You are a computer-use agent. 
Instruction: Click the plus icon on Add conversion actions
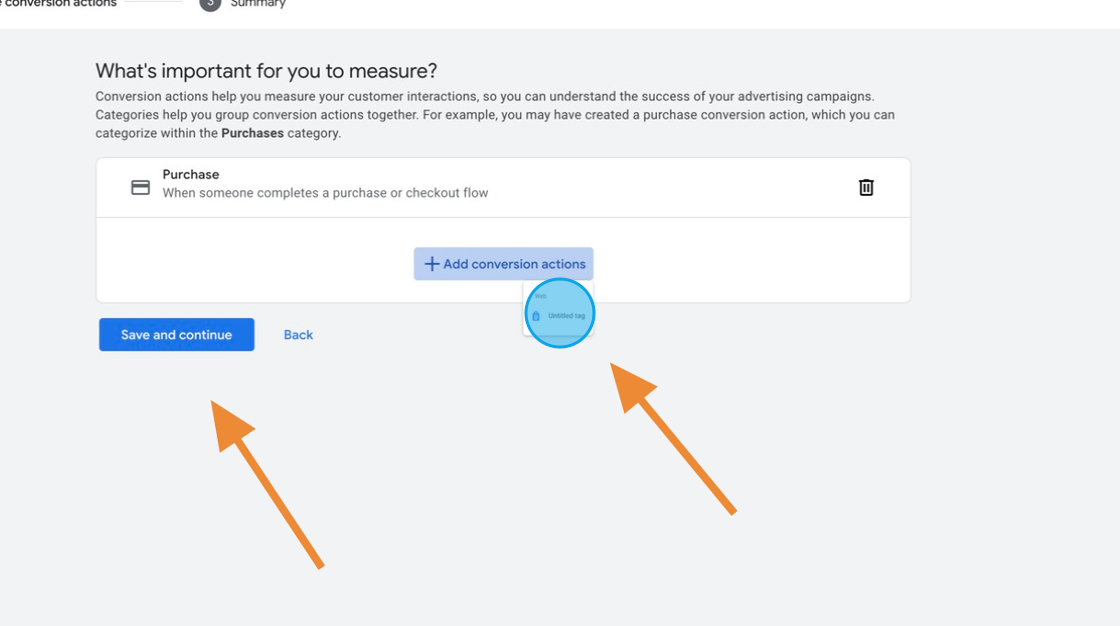(x=432, y=264)
